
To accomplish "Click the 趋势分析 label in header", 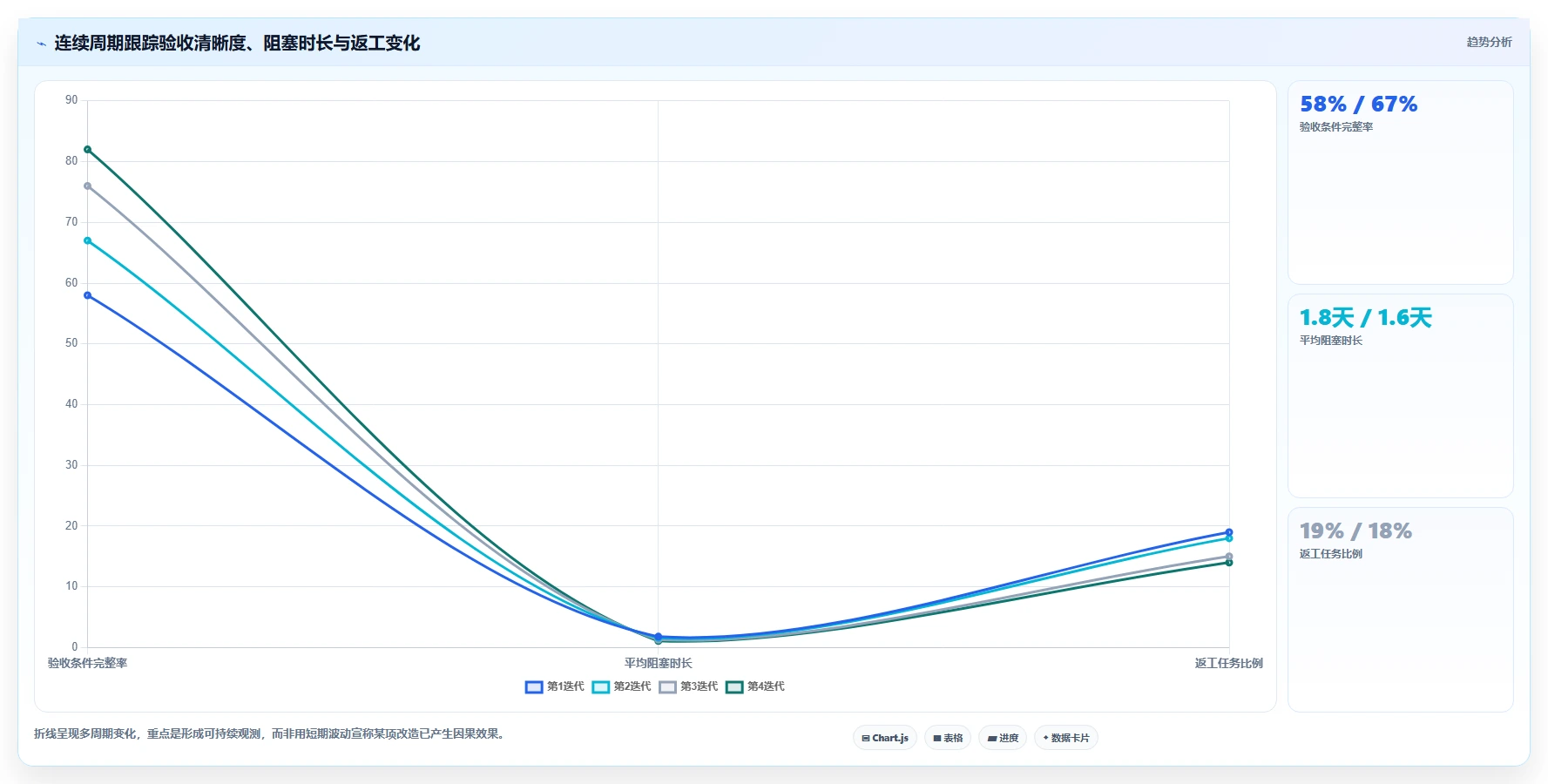I will [x=1489, y=42].
